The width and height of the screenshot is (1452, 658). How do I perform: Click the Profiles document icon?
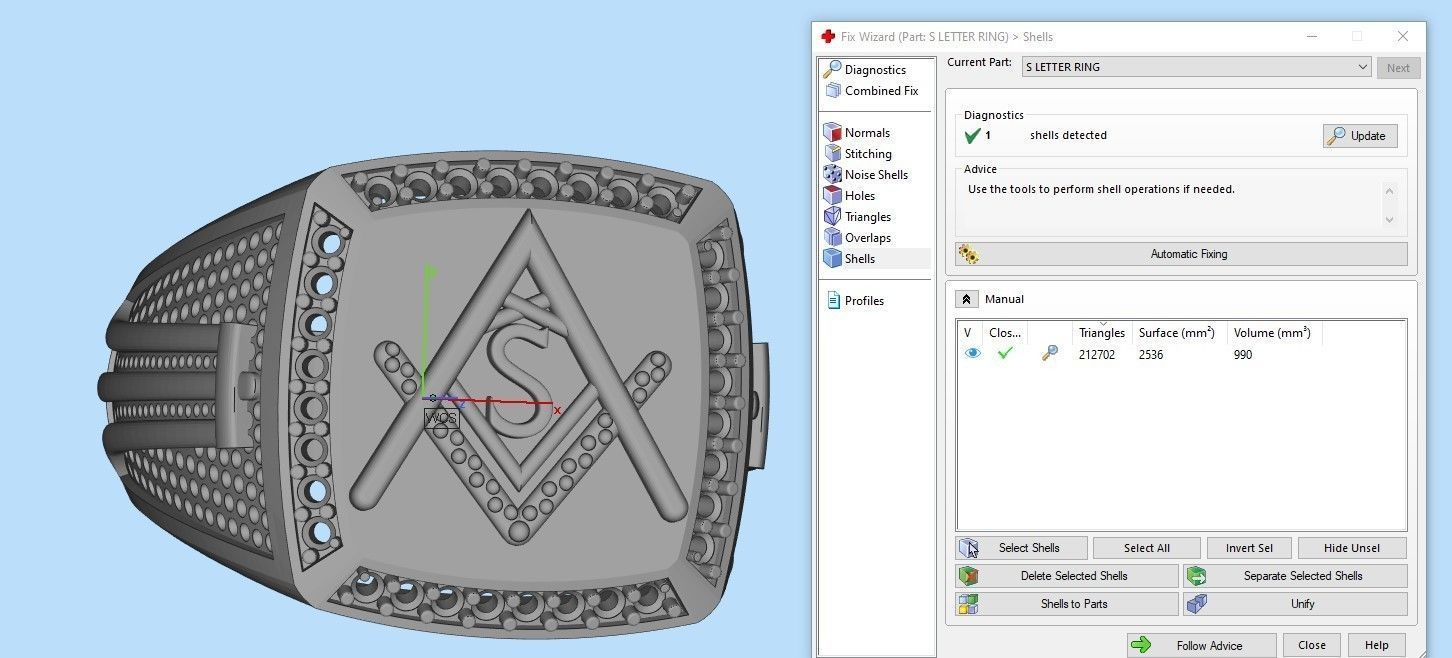point(833,300)
